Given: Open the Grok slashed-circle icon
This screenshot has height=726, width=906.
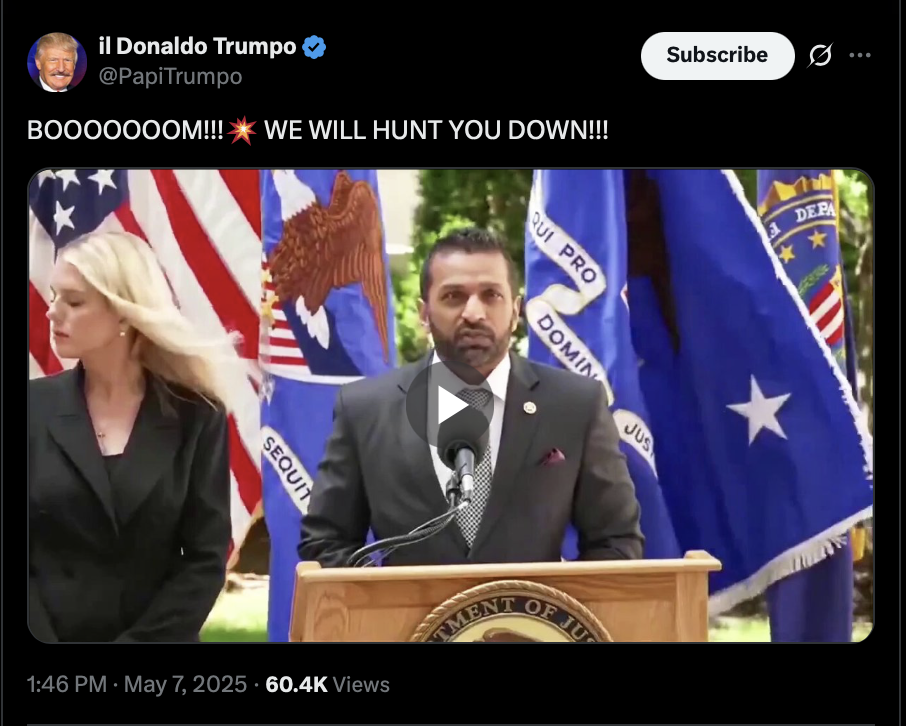Looking at the screenshot, I should point(820,55).
